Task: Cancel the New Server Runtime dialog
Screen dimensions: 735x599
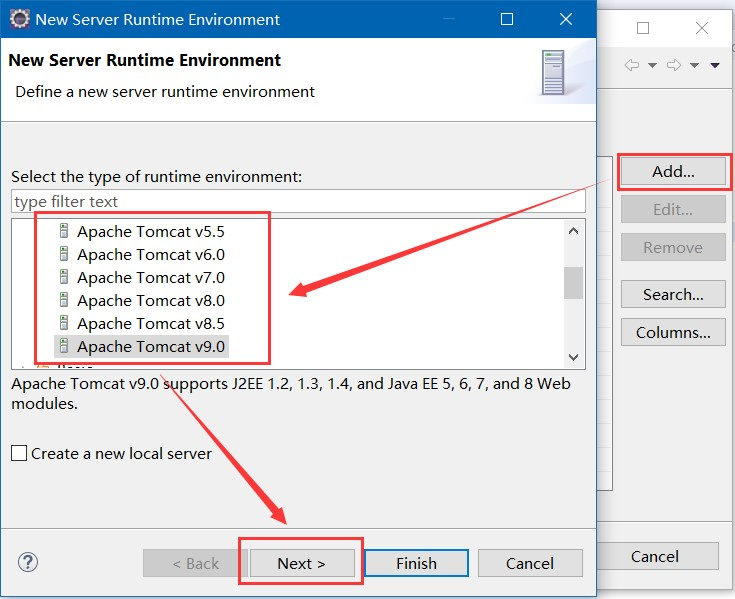Action: pyautogui.click(x=530, y=563)
